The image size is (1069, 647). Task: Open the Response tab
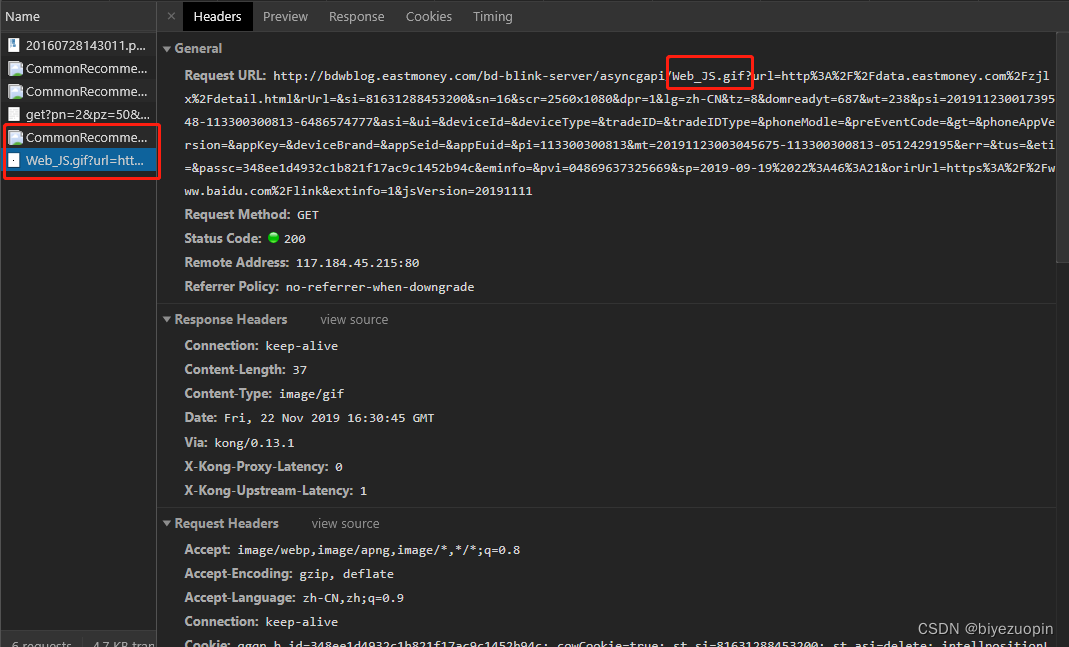click(x=357, y=16)
